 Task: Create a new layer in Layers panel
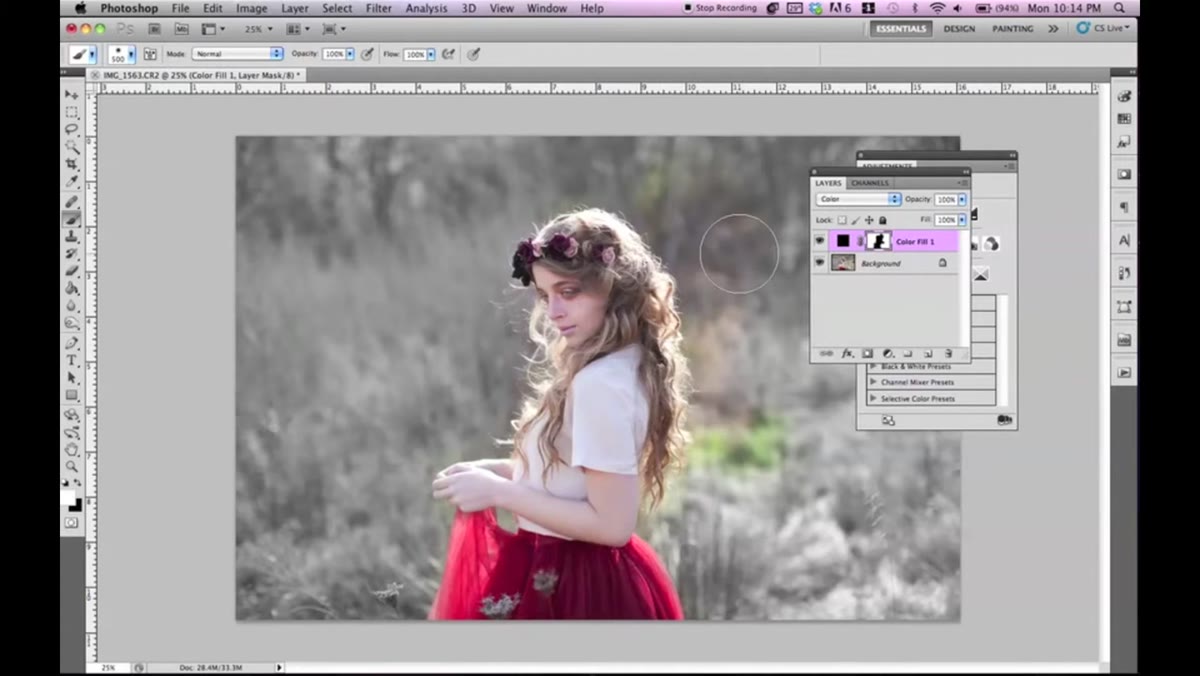click(928, 353)
